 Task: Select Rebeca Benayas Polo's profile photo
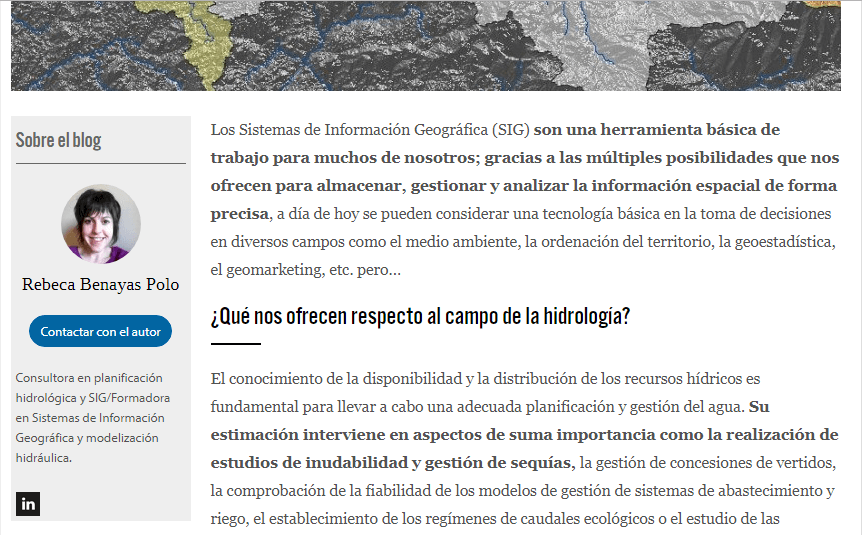pyautogui.click(x=100, y=224)
